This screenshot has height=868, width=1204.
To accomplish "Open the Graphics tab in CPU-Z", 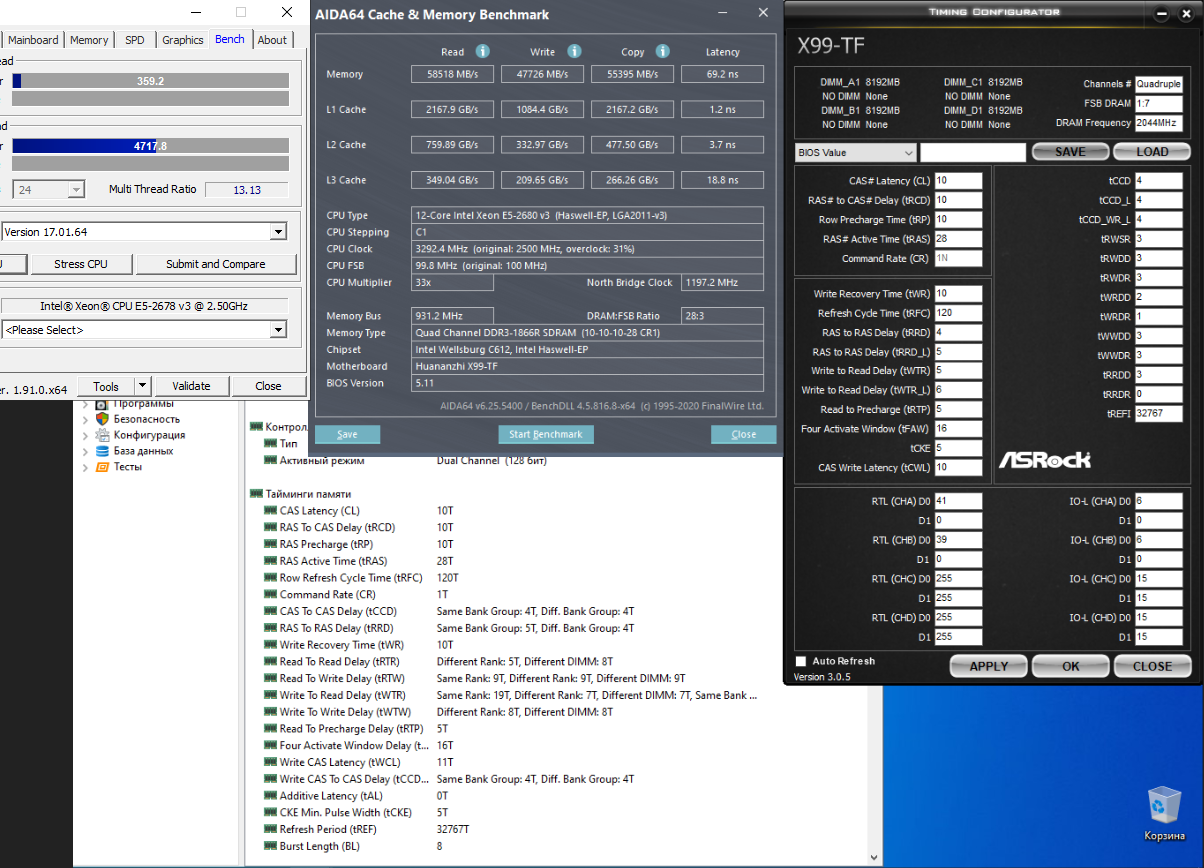I will click(x=183, y=40).
